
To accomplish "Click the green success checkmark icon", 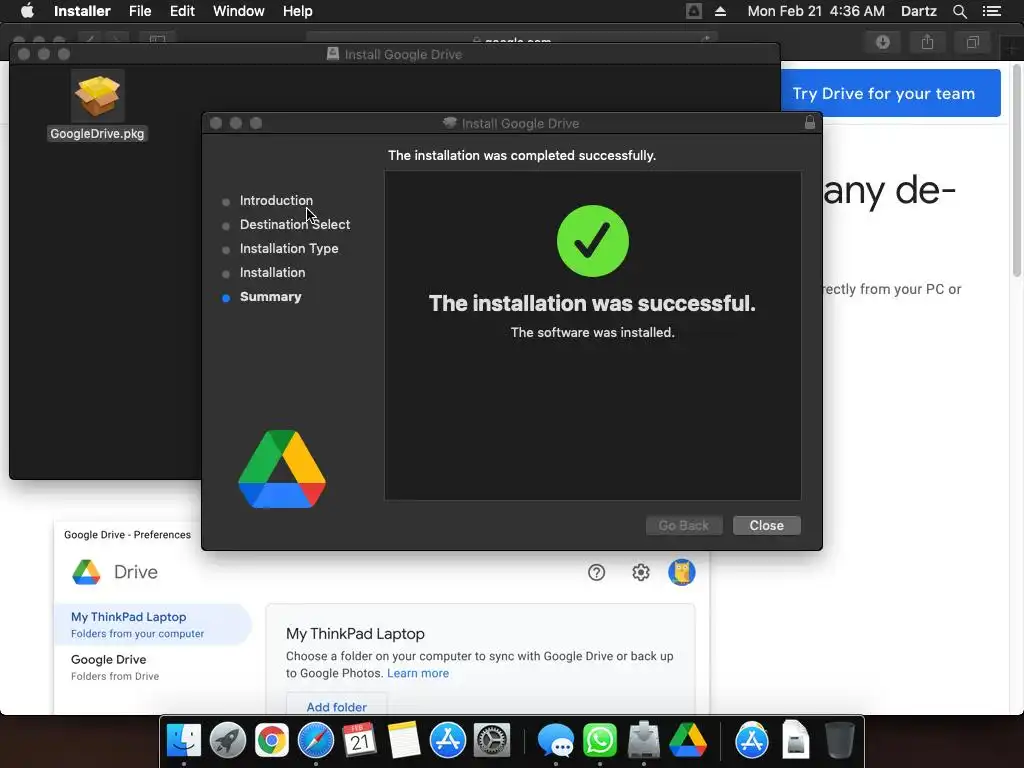I will 592,241.
